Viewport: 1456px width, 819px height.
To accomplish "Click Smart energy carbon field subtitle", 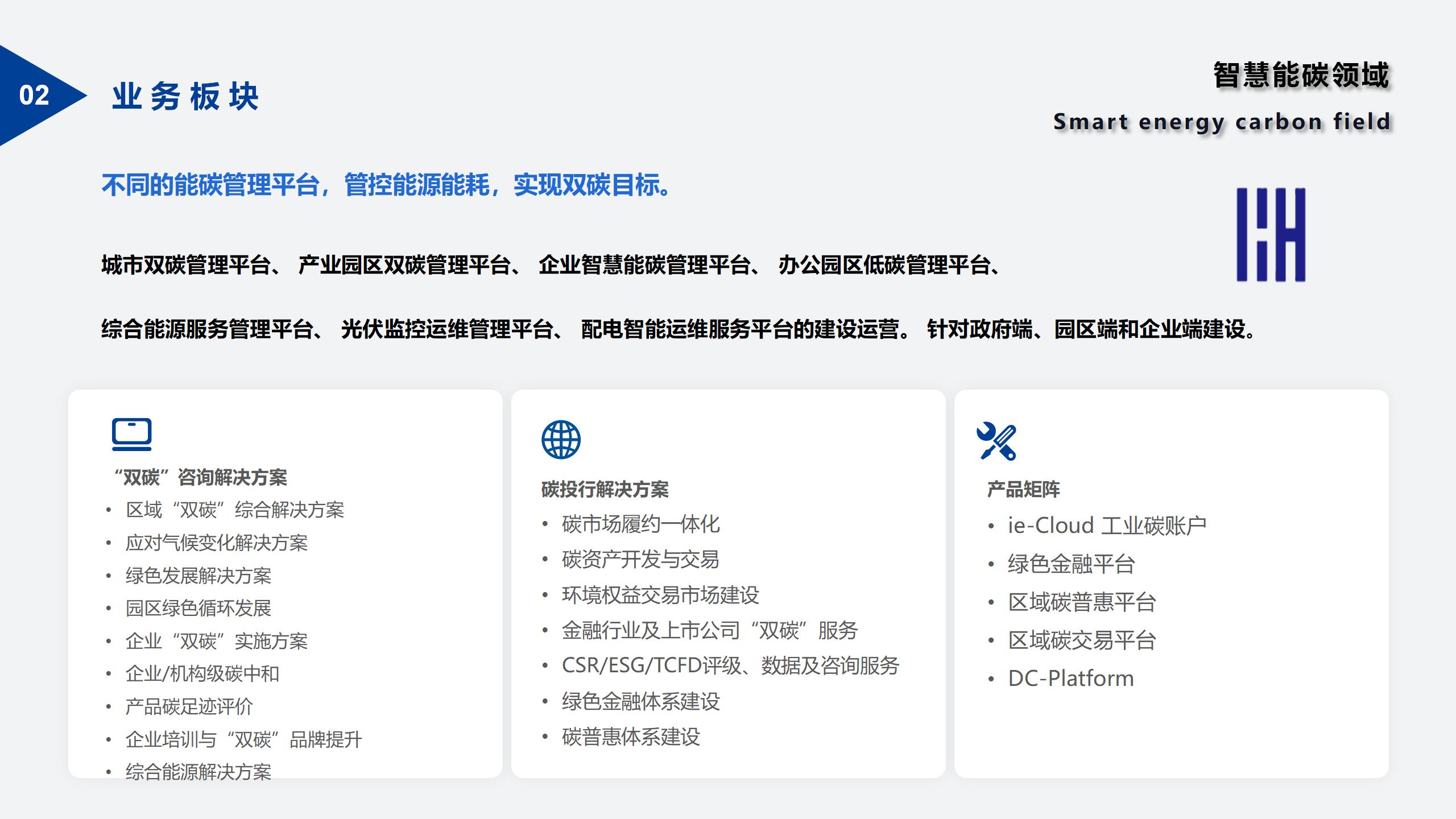I will tap(1222, 122).
